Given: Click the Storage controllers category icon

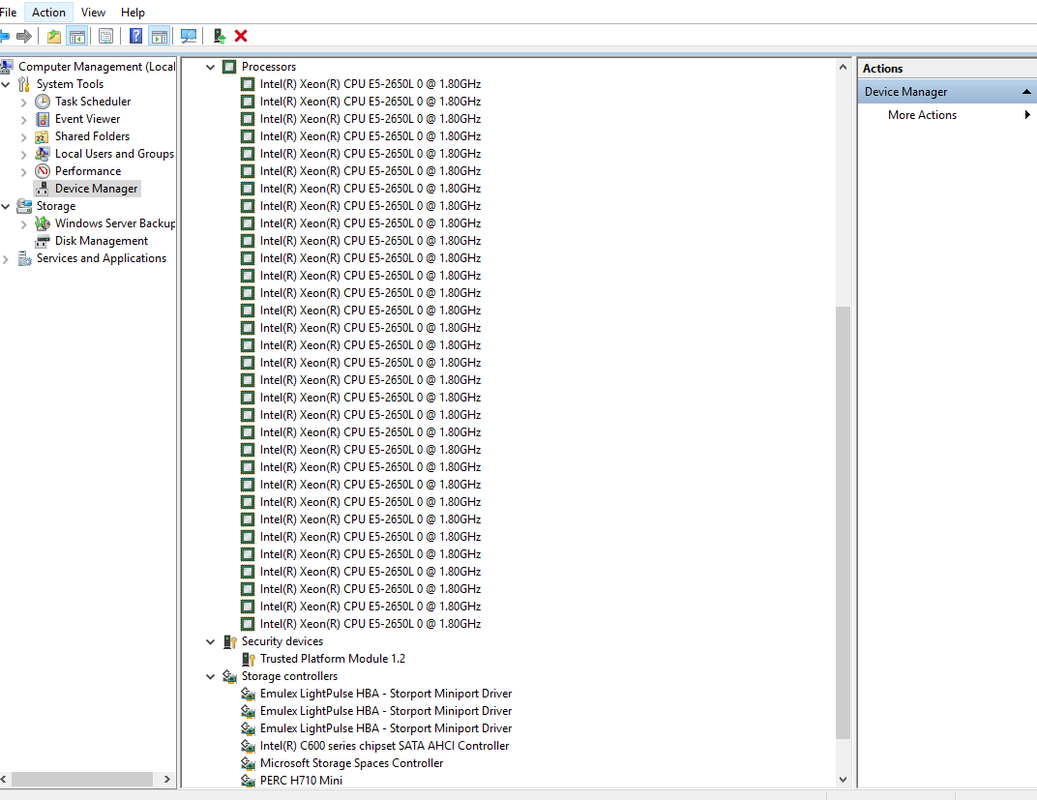Looking at the screenshot, I should point(229,676).
